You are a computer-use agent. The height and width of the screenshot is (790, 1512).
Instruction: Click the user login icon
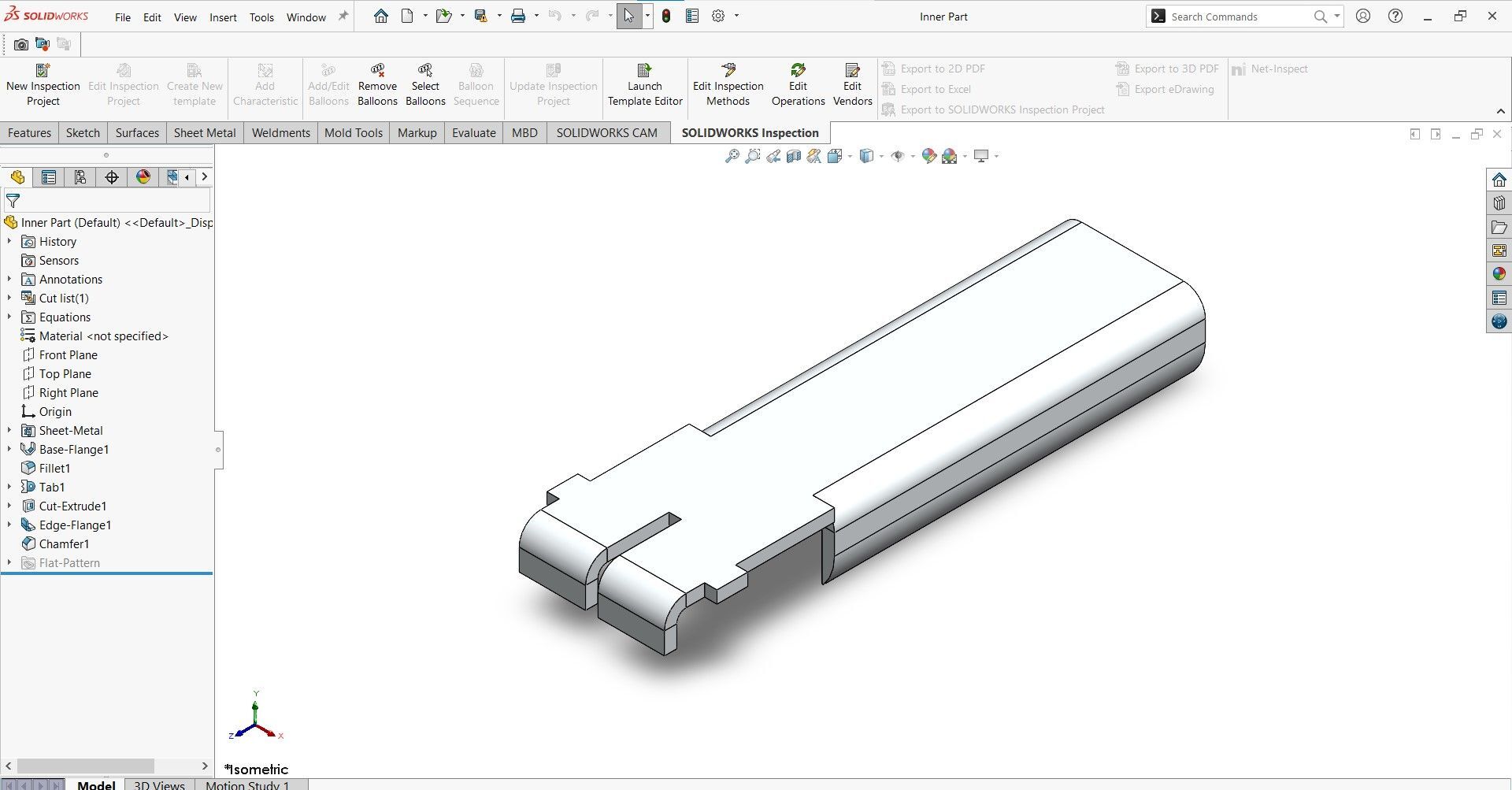tap(1363, 16)
